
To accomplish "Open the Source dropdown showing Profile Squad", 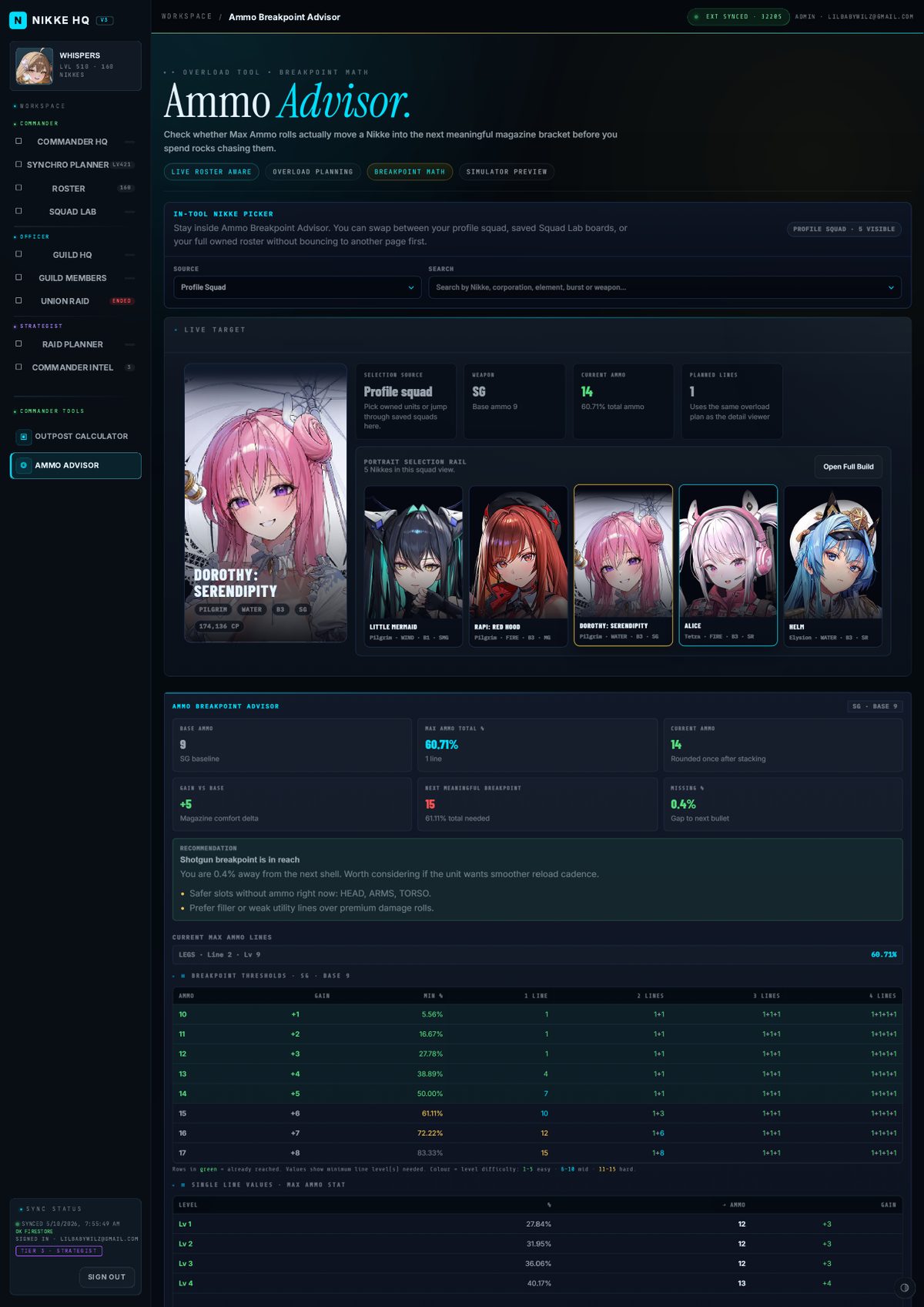I will point(297,287).
